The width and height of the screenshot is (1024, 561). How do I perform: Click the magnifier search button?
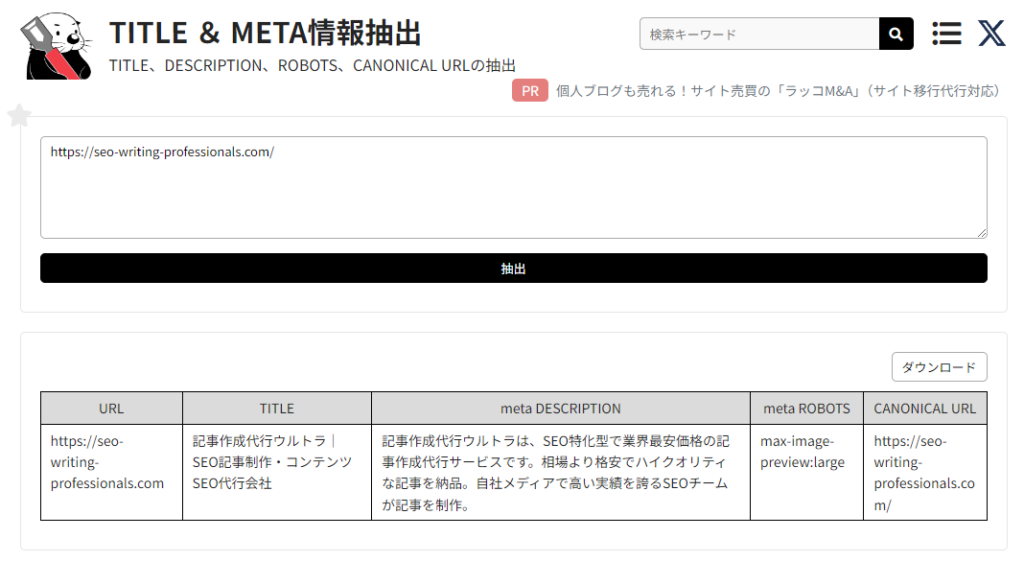point(896,34)
